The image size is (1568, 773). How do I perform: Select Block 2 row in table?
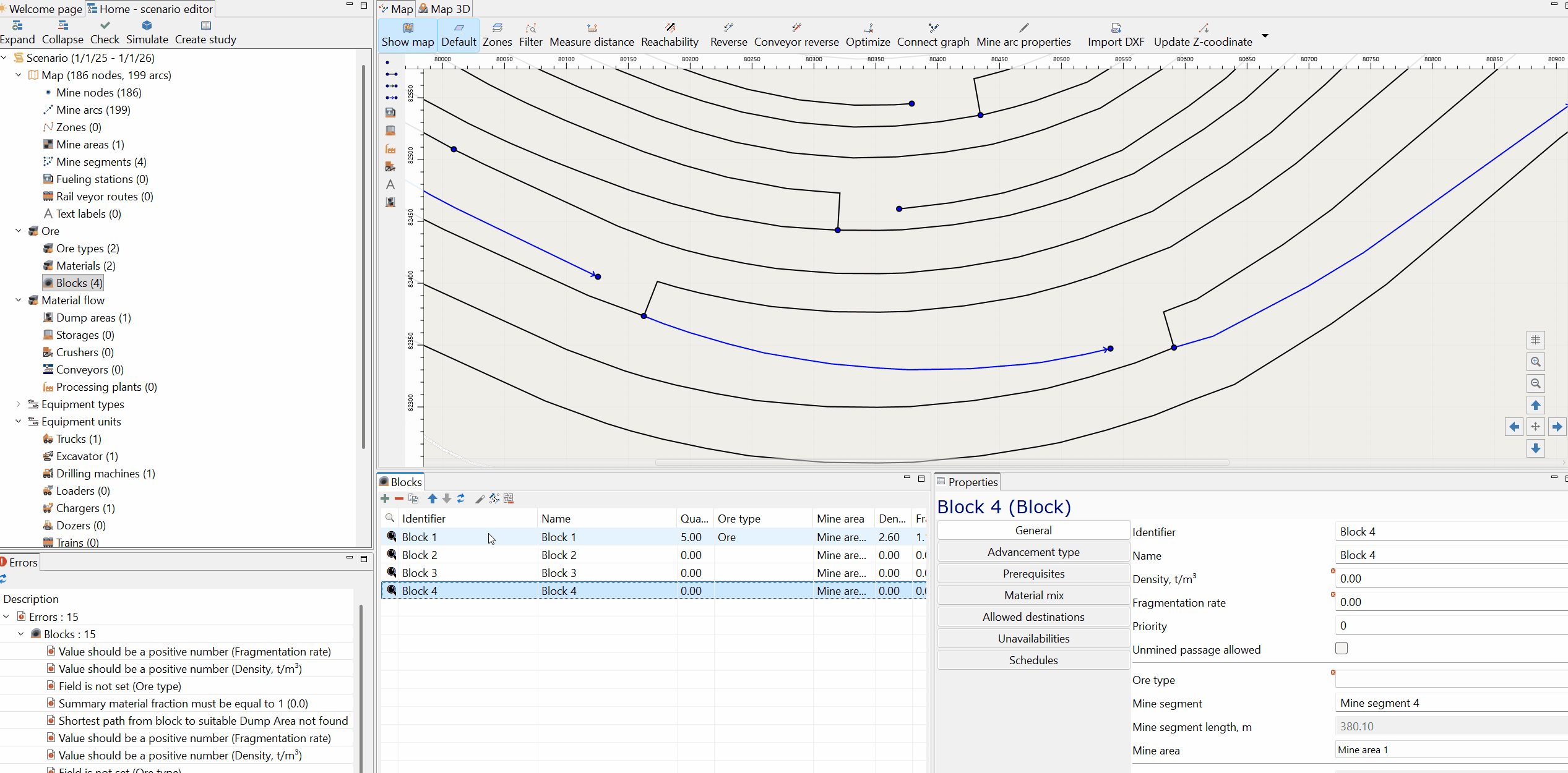click(653, 555)
